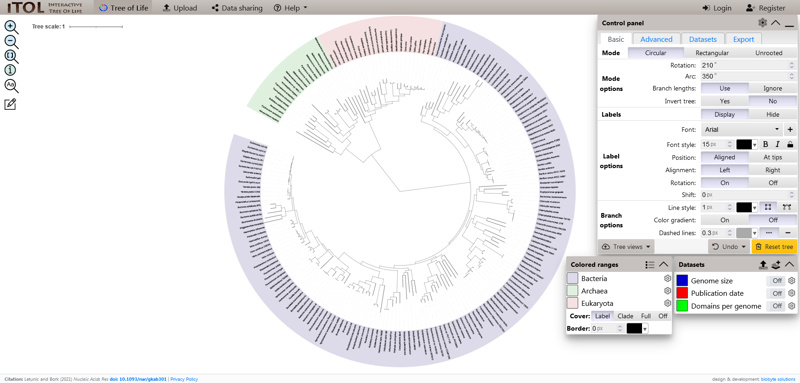
Task: Open the Tree views dropdown
Action: point(627,246)
